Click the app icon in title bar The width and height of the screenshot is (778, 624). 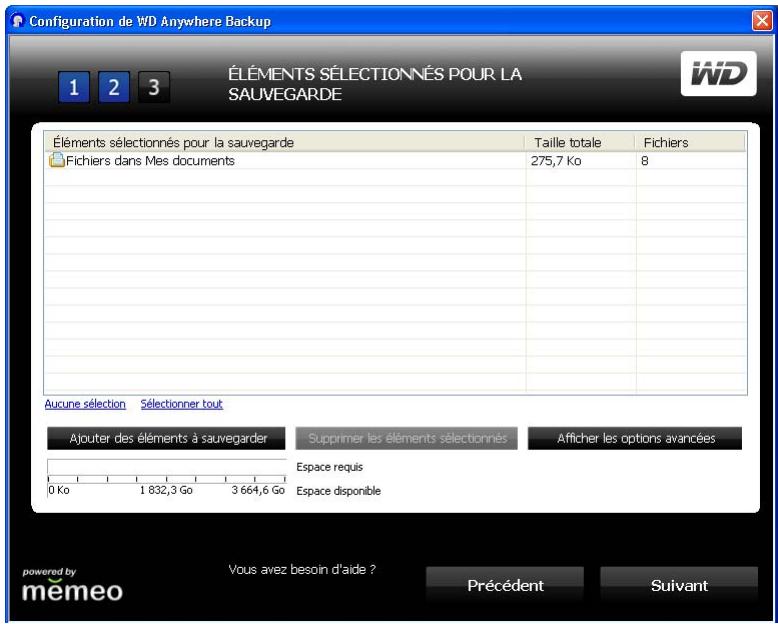[18, 21]
